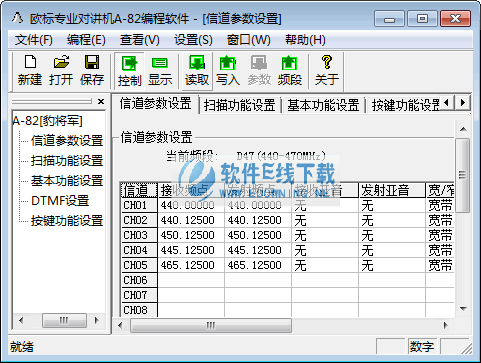Save using the 保存 floppy icon
This screenshot has height=363, width=481.
pos(92,71)
